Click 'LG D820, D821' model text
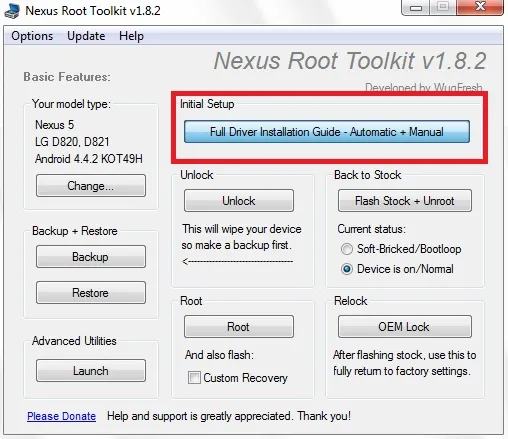This screenshot has width=508, height=439. point(72,142)
